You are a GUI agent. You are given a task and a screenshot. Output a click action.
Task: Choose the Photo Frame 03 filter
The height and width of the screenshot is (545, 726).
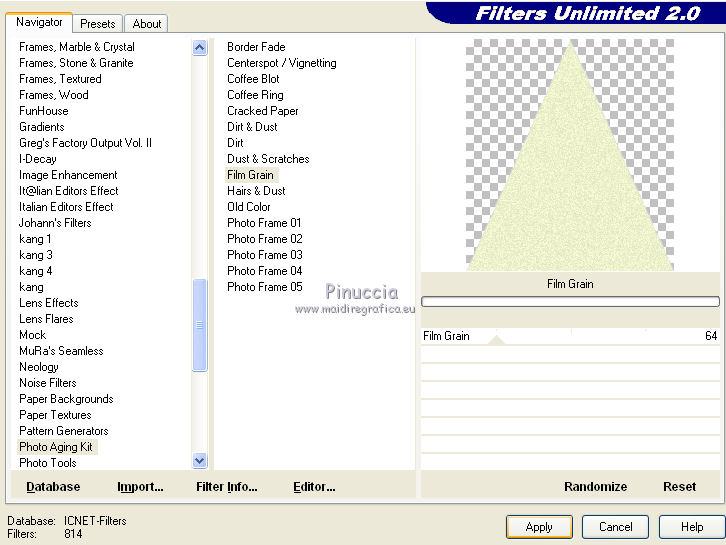[x=265, y=255]
